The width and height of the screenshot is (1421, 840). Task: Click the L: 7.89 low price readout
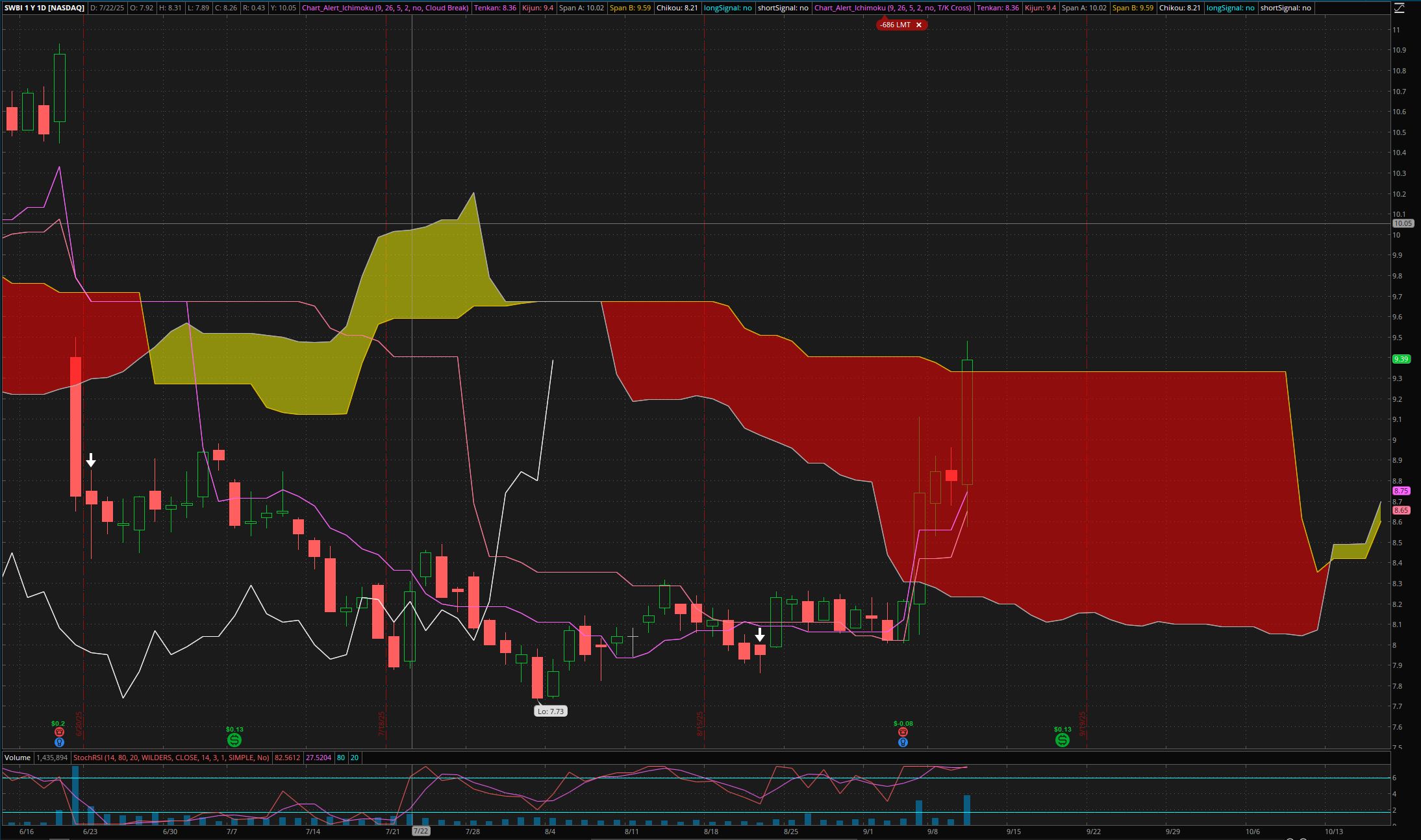point(197,8)
